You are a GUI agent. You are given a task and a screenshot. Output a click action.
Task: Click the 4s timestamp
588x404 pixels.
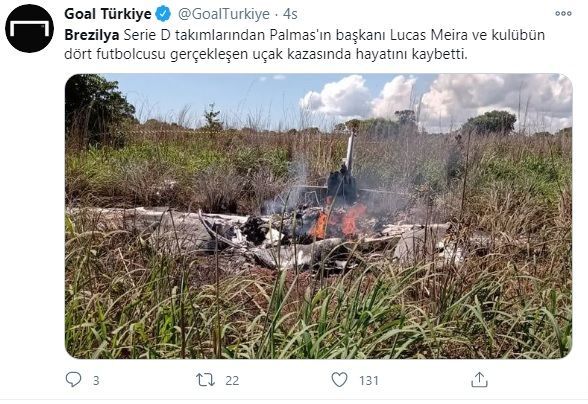click(290, 14)
